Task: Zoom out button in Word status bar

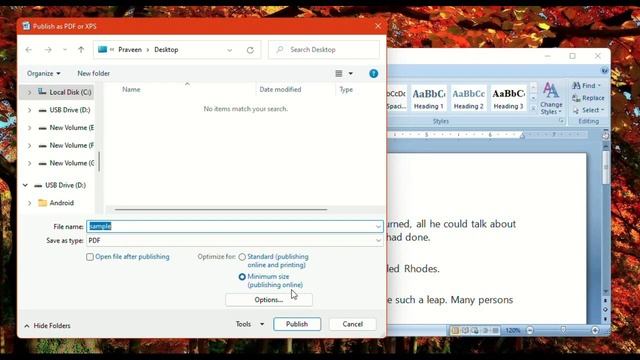Action: click(x=530, y=330)
